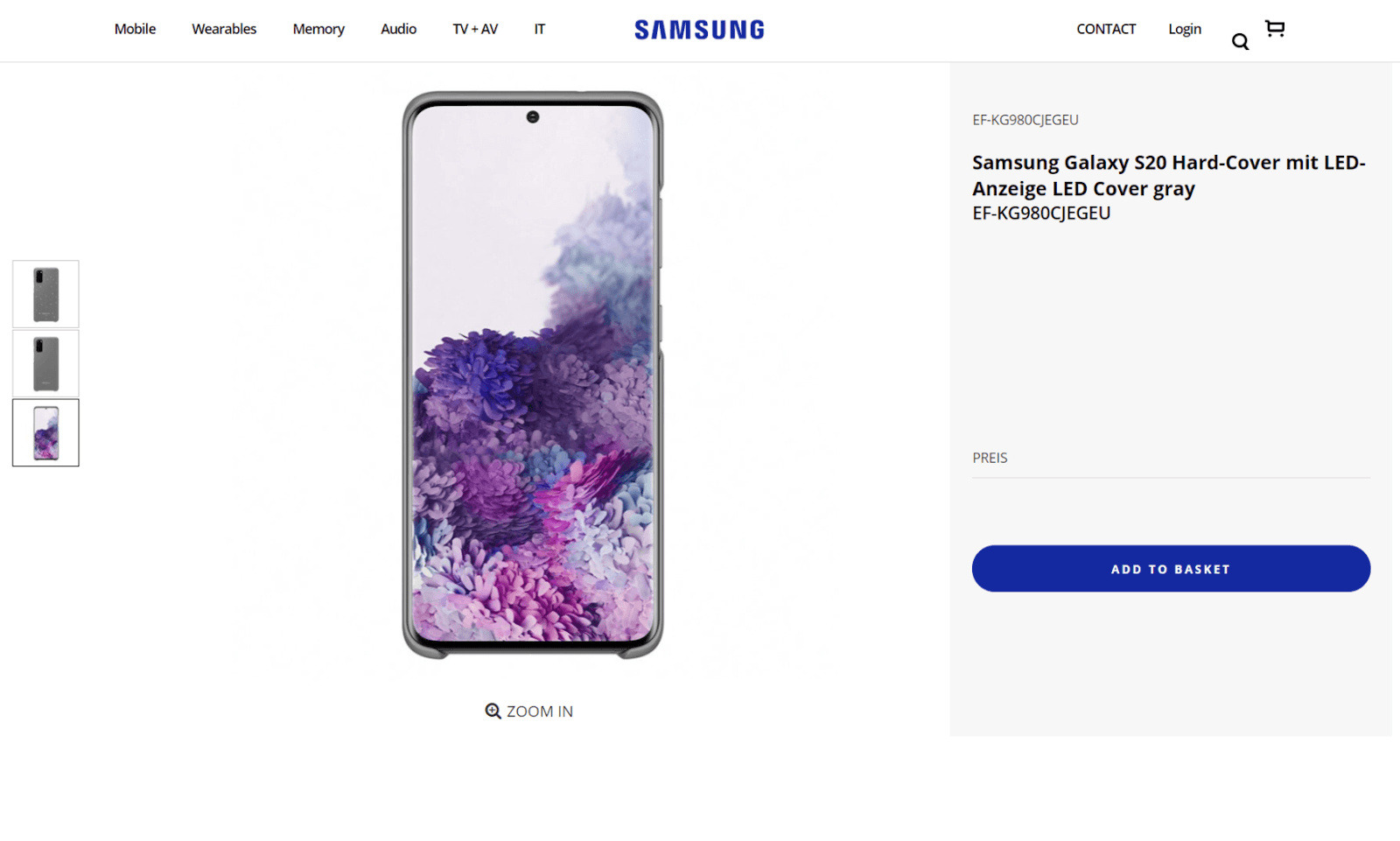Click the large Galaxy S20 product image

pyautogui.click(x=532, y=375)
